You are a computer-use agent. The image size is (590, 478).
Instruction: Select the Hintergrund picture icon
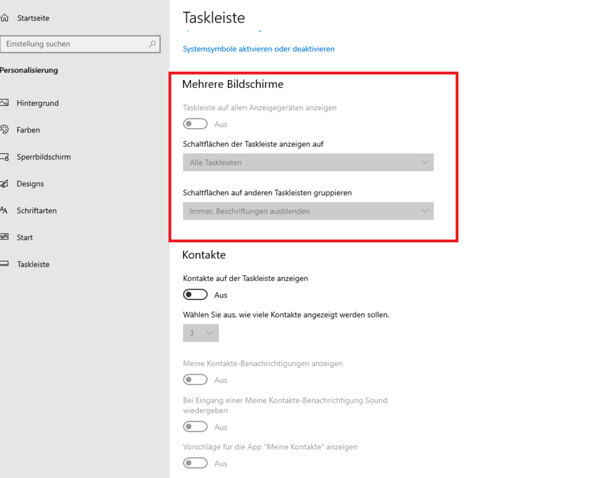[x=4, y=103]
